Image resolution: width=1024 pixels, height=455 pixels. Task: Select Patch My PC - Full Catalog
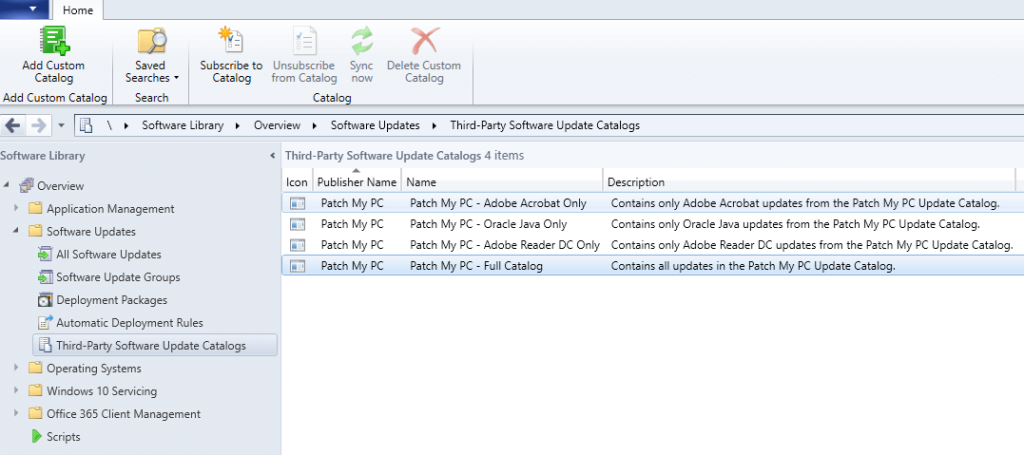click(476, 266)
